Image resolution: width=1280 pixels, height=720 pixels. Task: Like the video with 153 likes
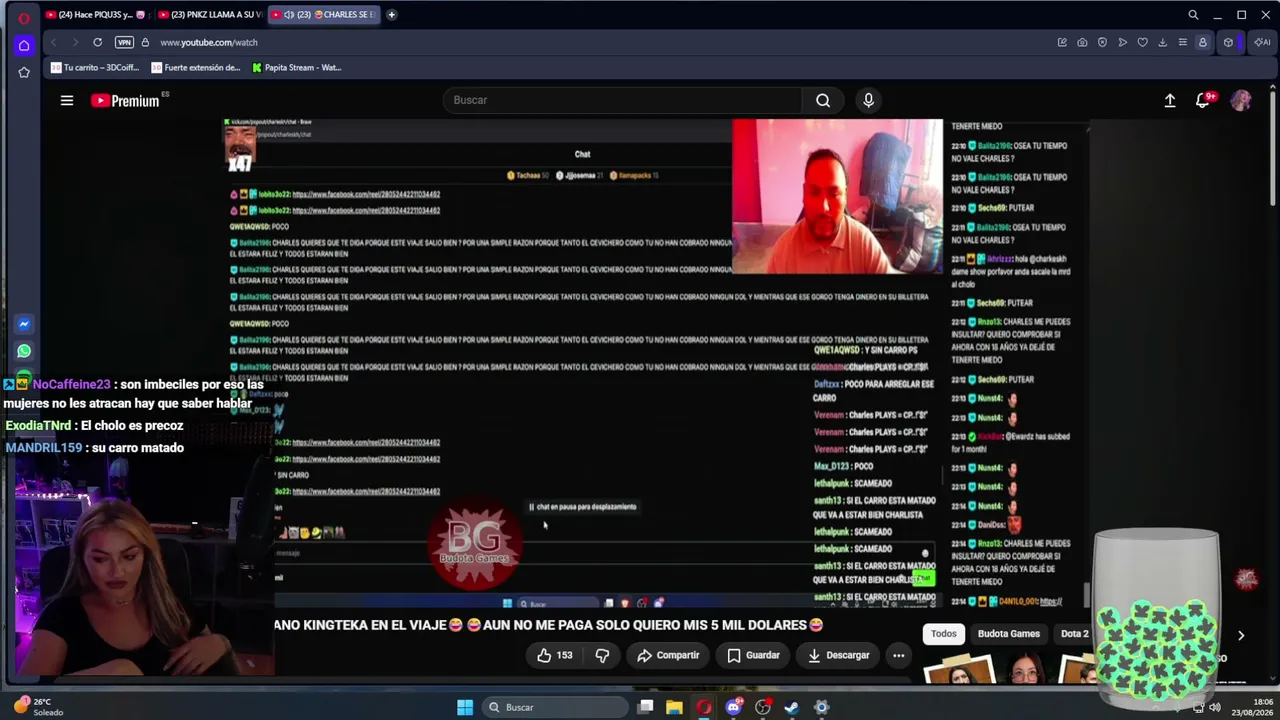coord(555,655)
